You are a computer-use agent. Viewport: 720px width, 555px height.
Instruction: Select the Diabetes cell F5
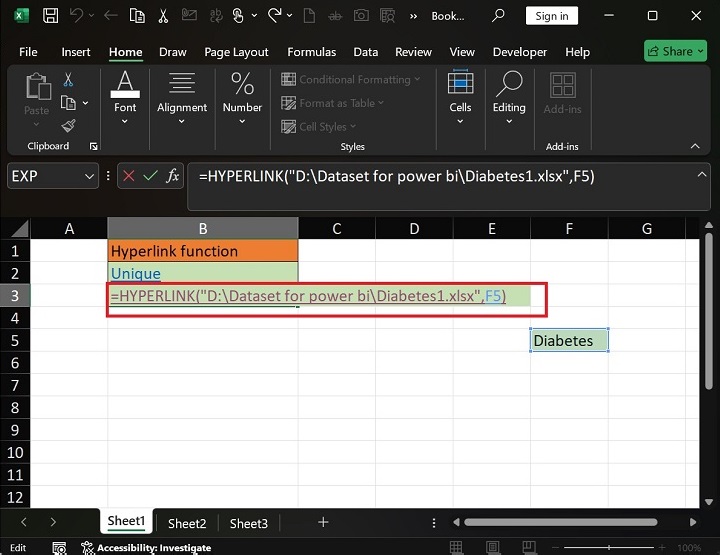pyautogui.click(x=569, y=341)
